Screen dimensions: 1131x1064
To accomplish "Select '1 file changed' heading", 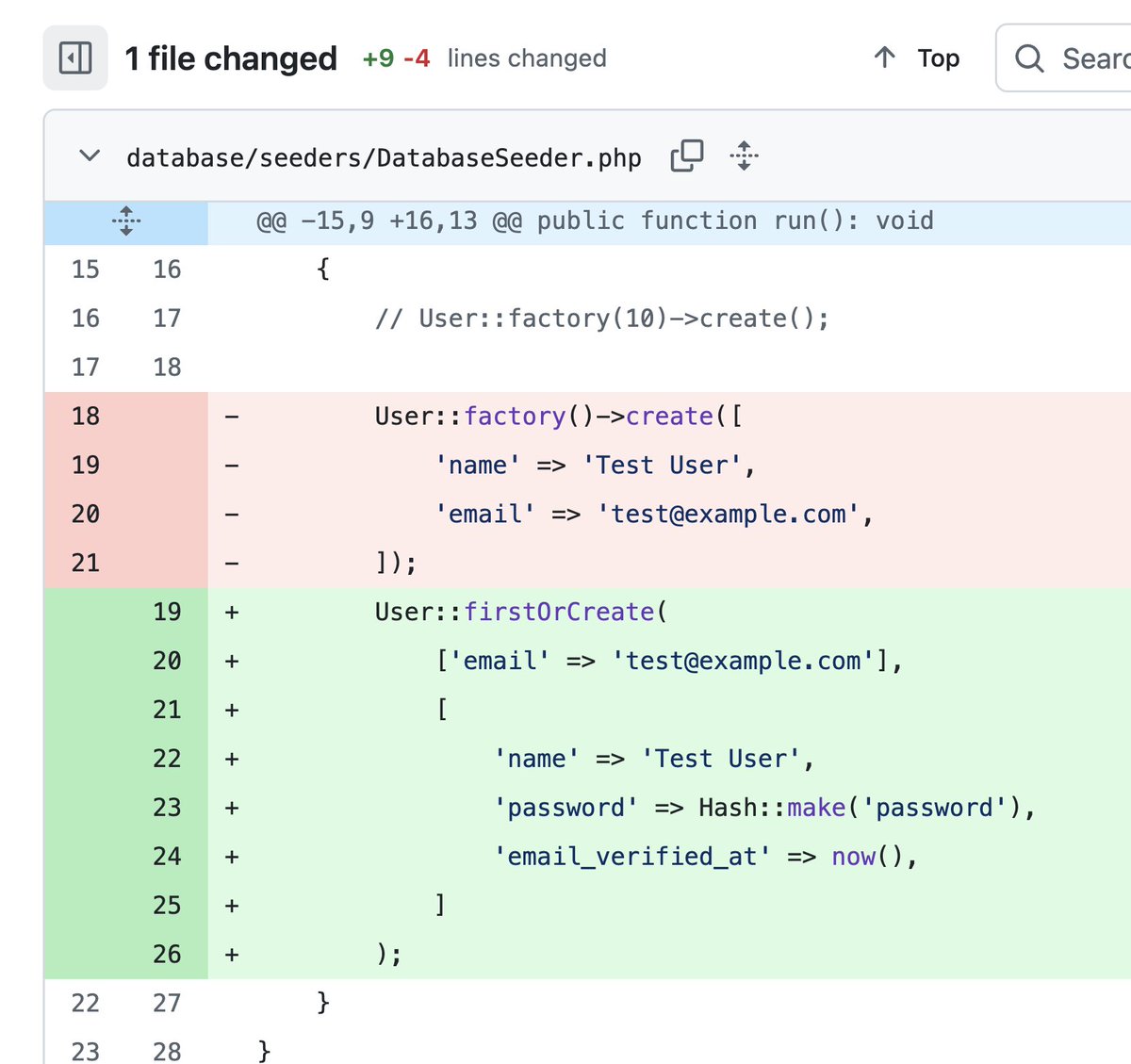I will tap(231, 58).
